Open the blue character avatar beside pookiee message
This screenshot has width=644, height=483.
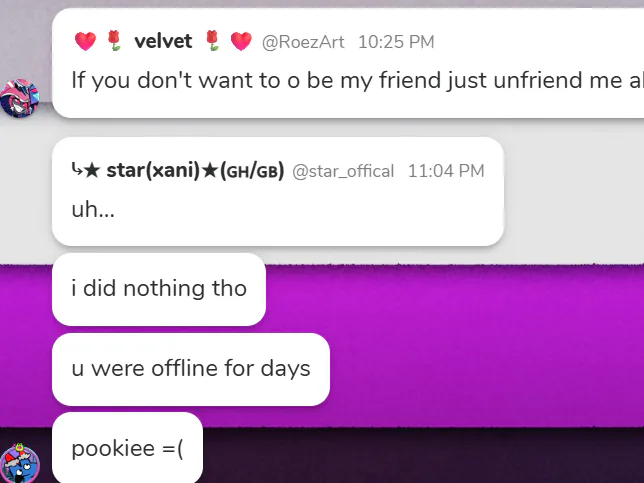pyautogui.click(x=20, y=462)
